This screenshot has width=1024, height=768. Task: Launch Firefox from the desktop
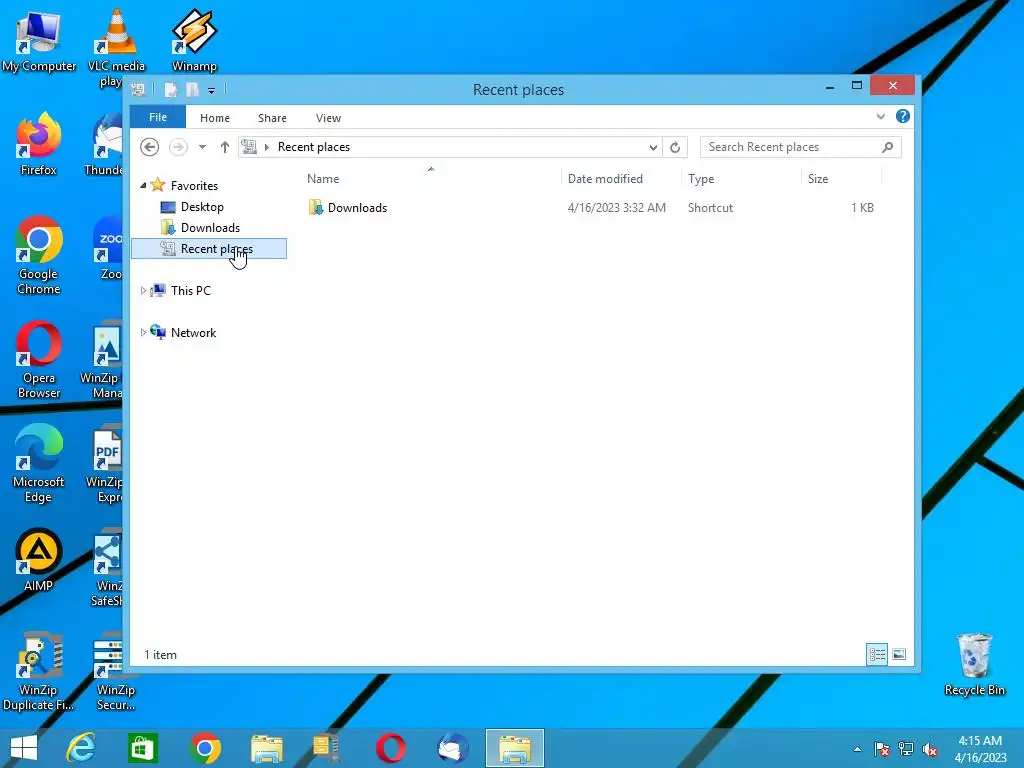pos(39,144)
